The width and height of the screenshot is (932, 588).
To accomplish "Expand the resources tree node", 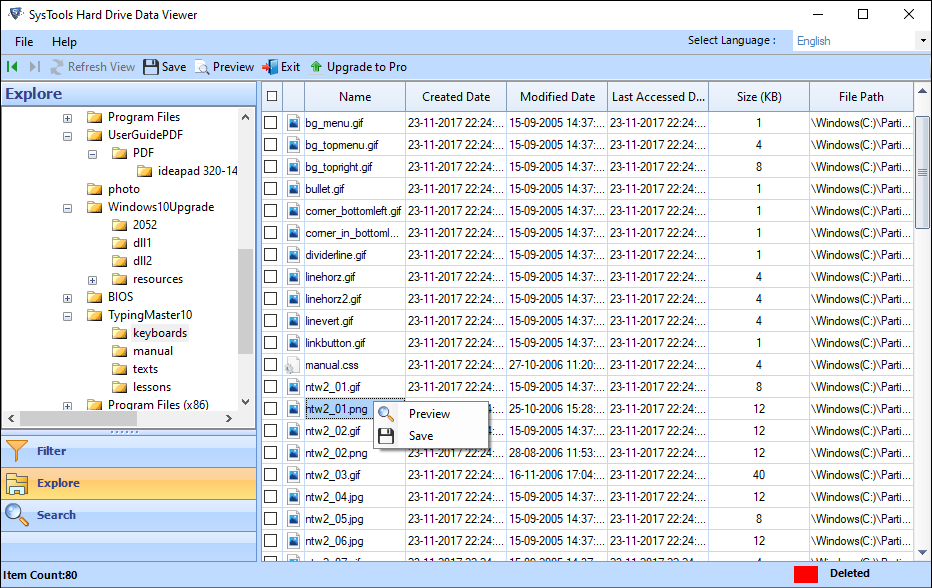I will tap(93, 280).
